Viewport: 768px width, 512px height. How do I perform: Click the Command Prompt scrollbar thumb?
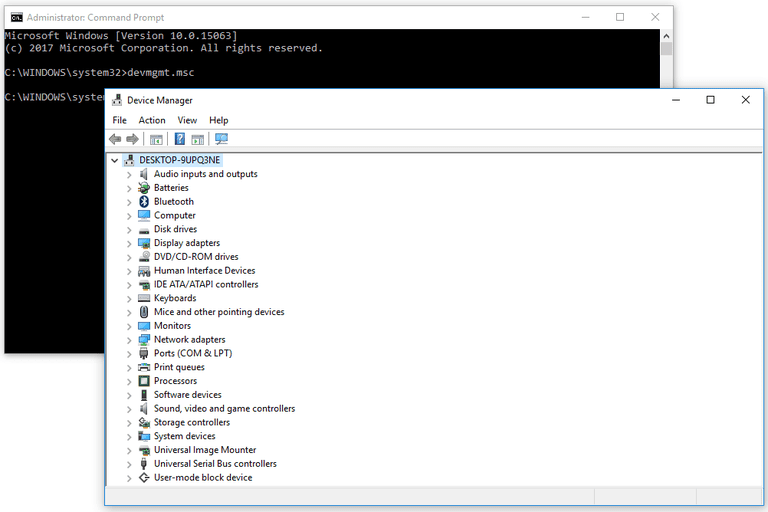pyautogui.click(x=666, y=49)
